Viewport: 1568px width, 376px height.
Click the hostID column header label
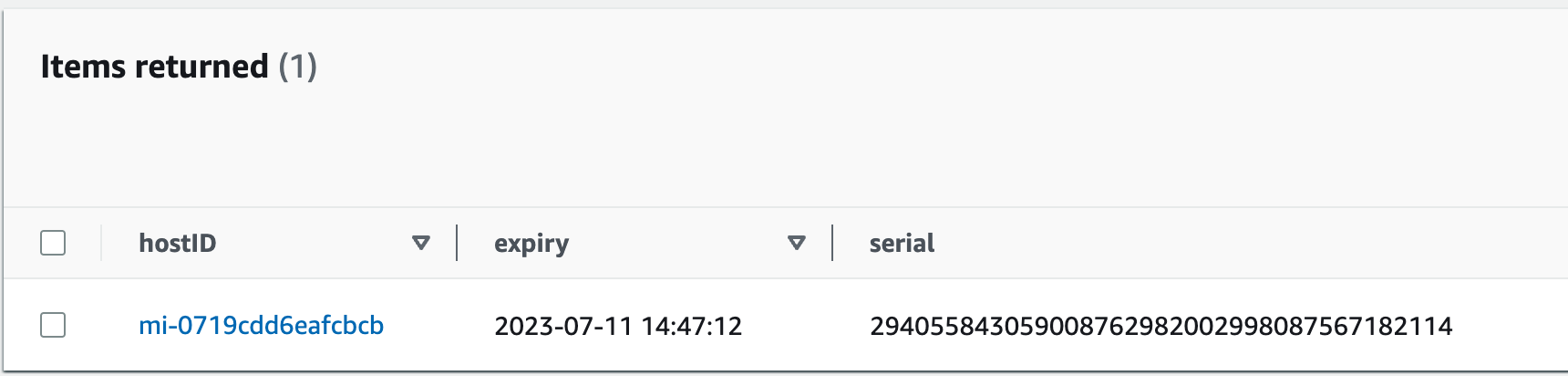coord(177,243)
